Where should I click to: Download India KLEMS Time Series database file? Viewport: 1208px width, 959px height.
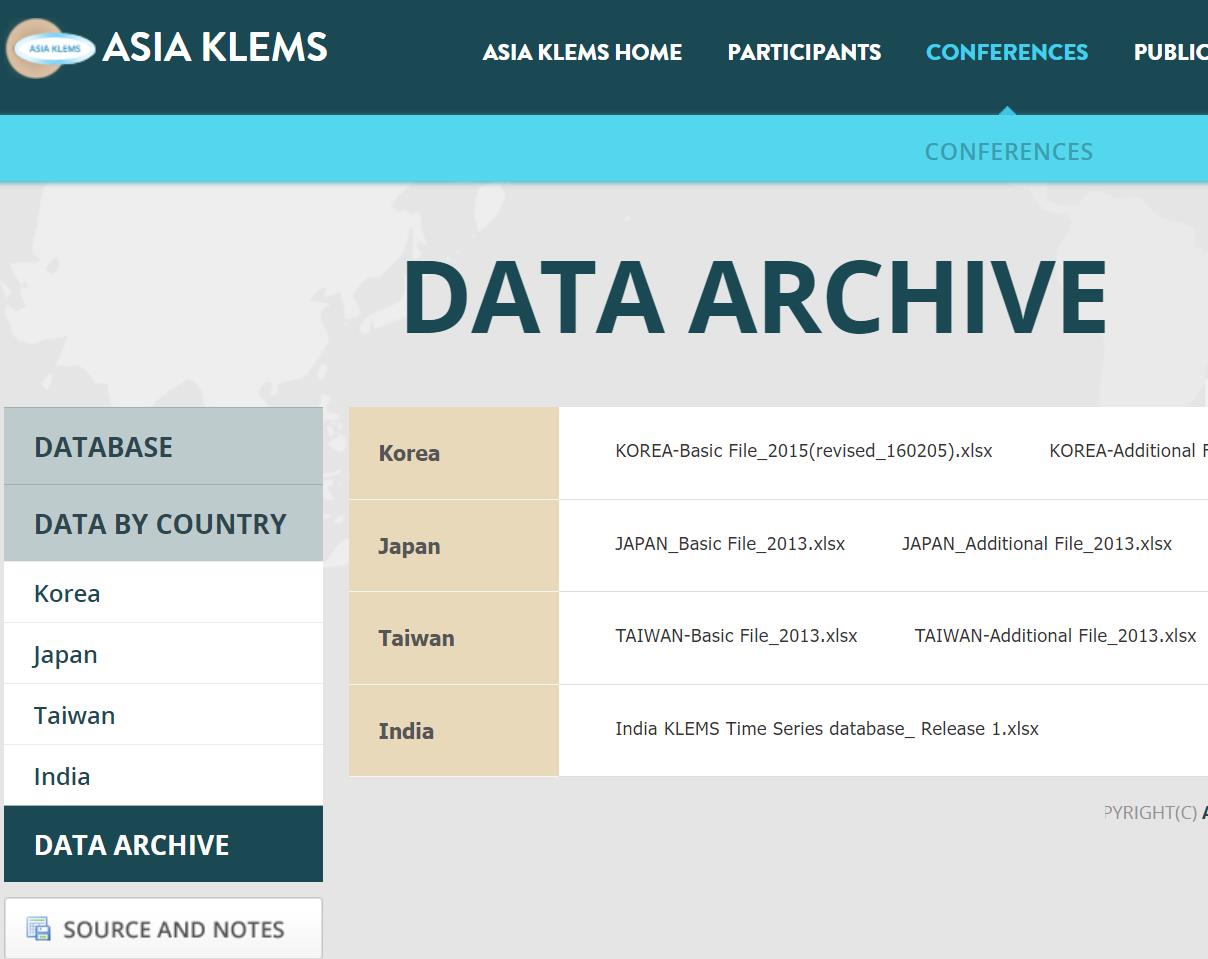click(826, 729)
